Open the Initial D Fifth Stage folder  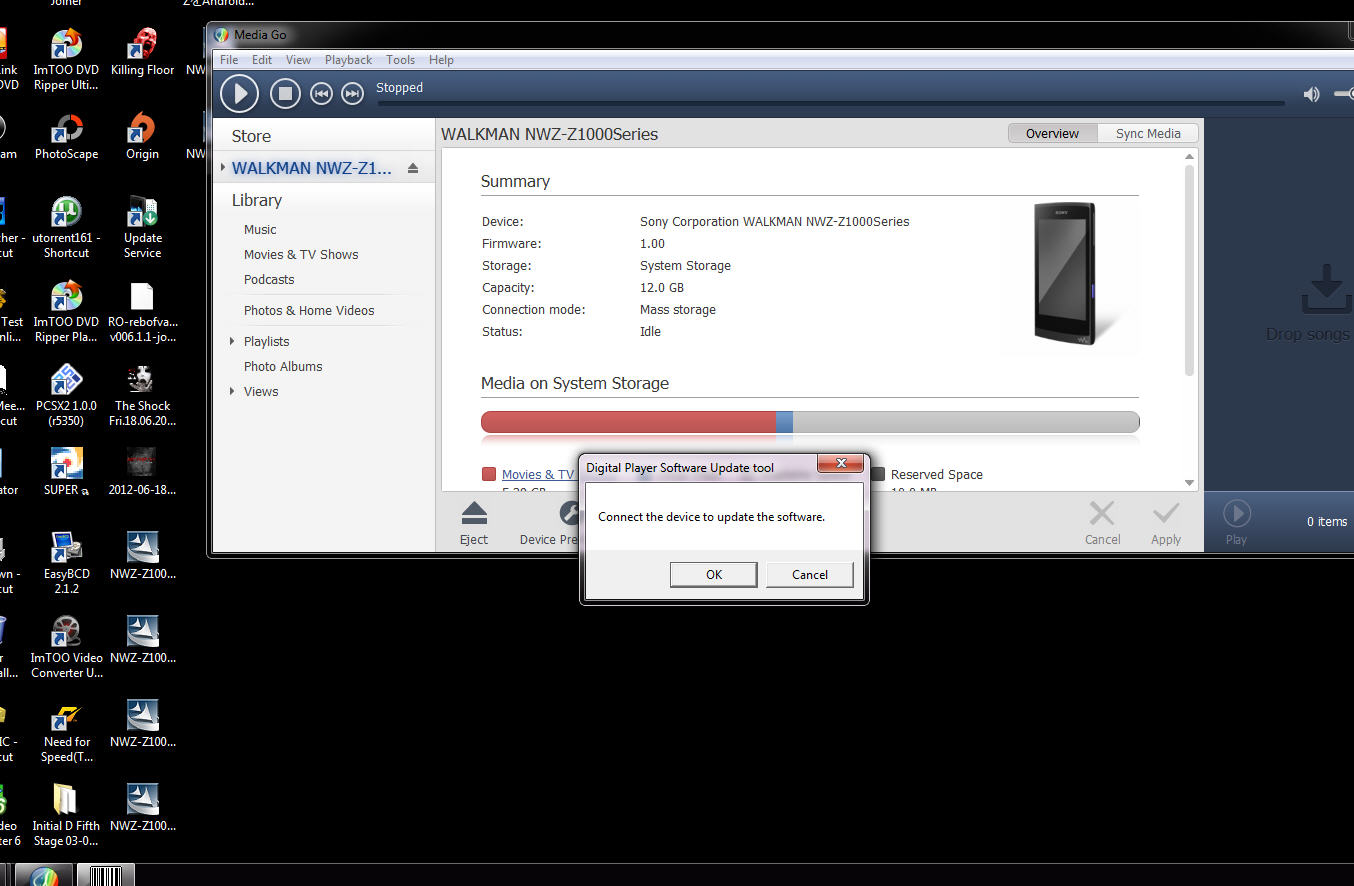pos(66,816)
